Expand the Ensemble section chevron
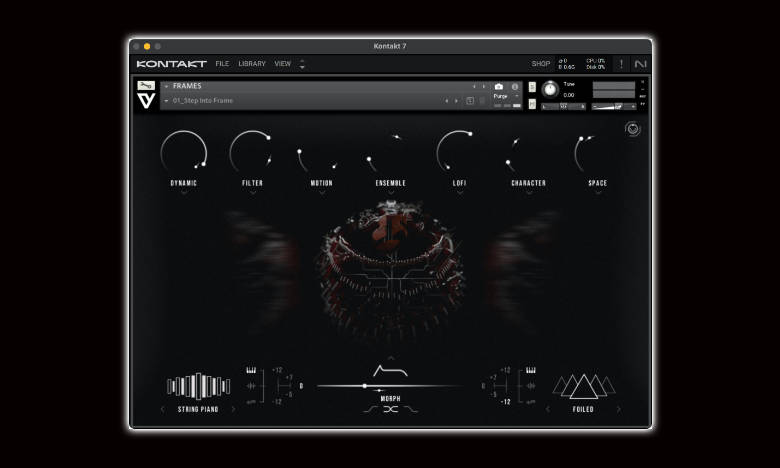The width and height of the screenshot is (780, 468). [x=391, y=191]
